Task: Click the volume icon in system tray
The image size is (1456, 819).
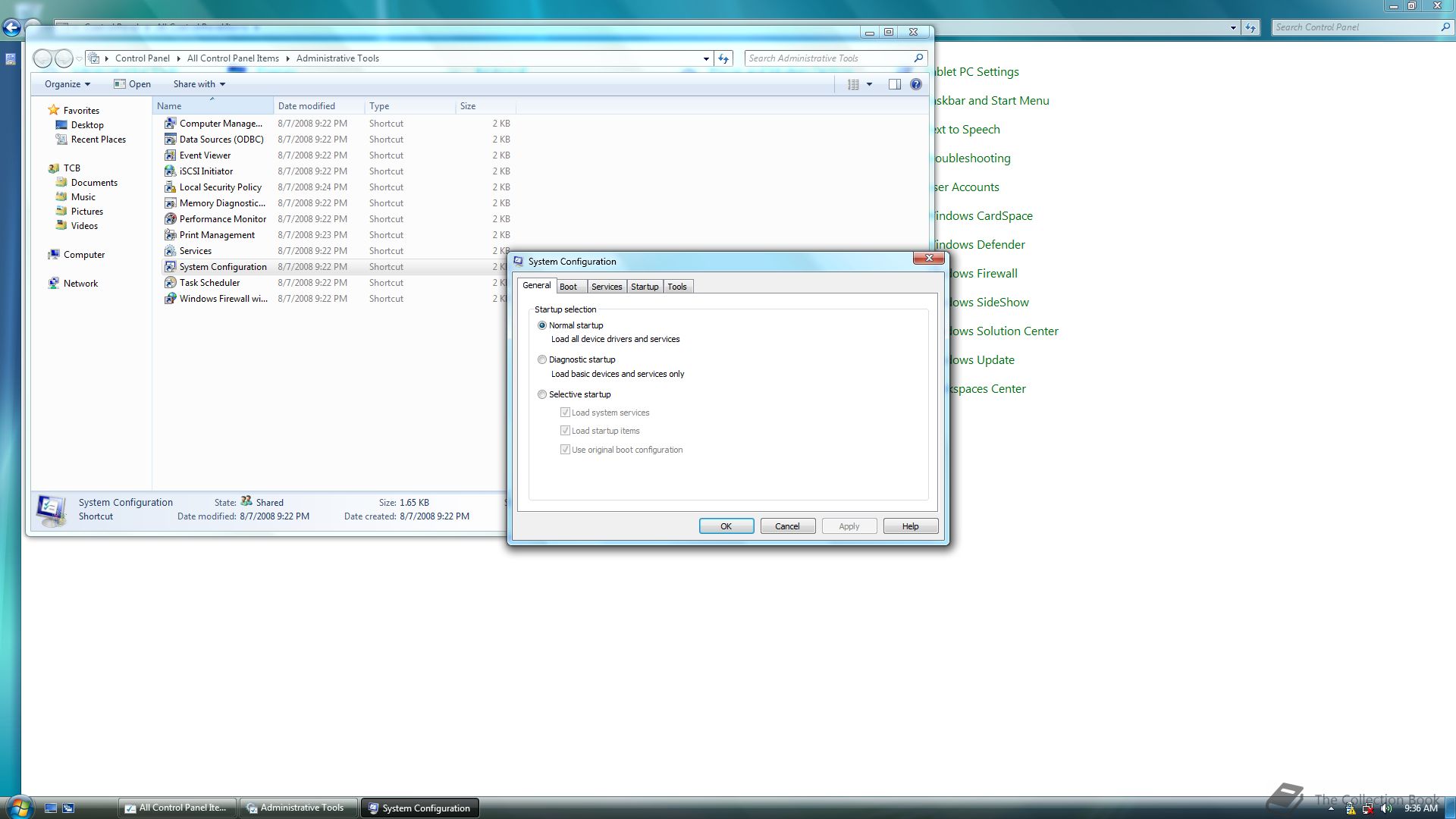Action: click(x=1386, y=808)
